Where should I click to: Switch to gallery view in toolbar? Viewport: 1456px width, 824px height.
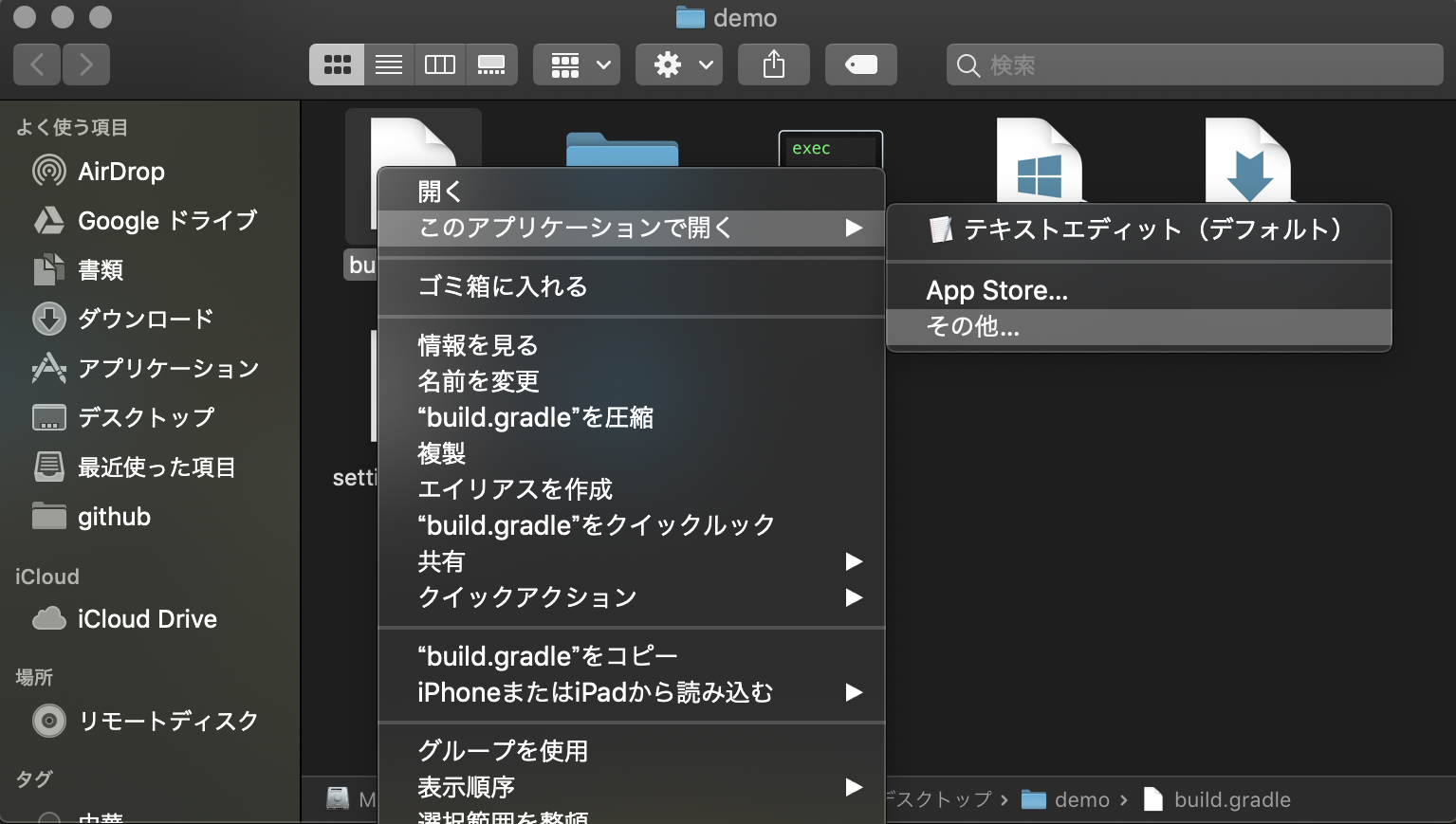[491, 64]
